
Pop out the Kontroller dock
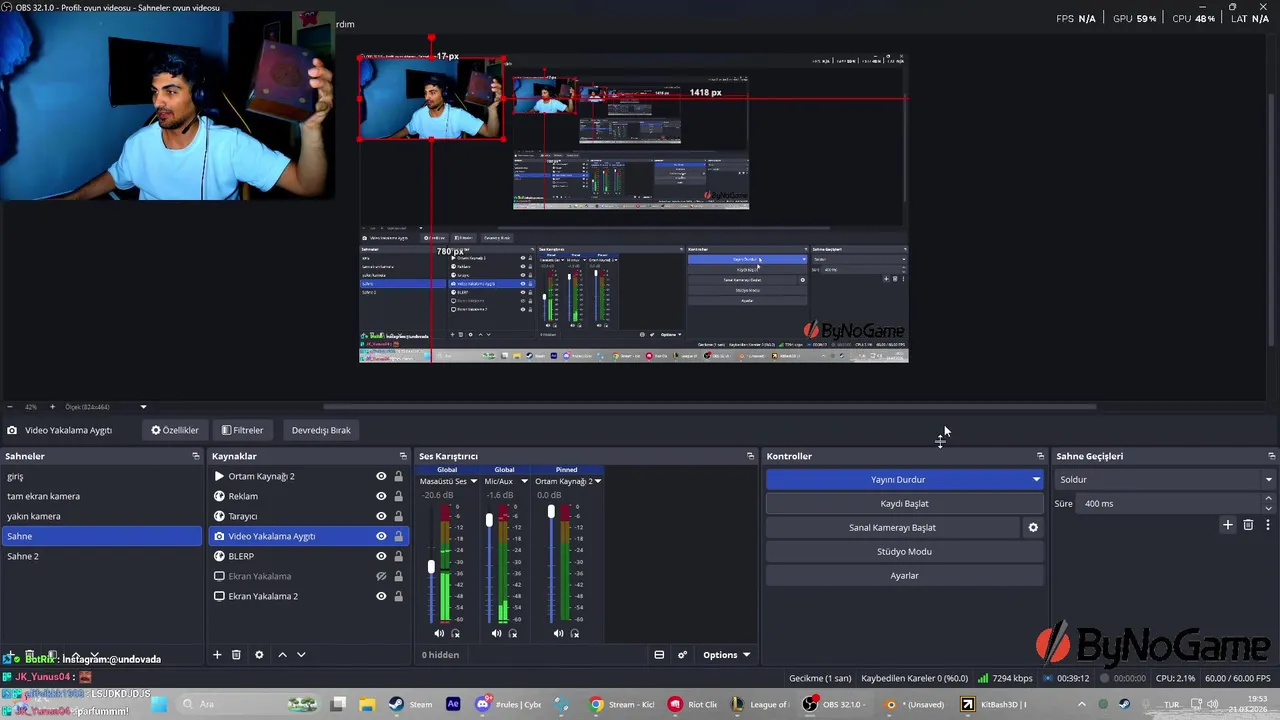[1040, 456]
